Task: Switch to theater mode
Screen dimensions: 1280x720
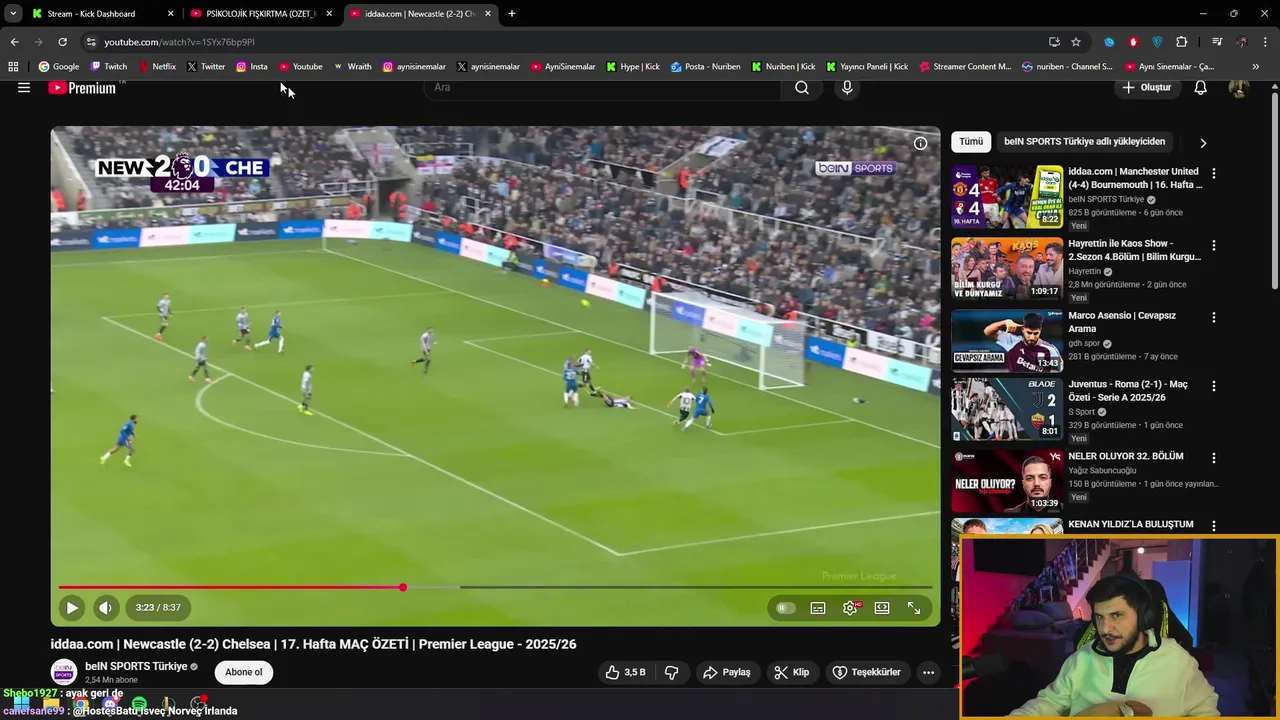Action: tap(882, 608)
